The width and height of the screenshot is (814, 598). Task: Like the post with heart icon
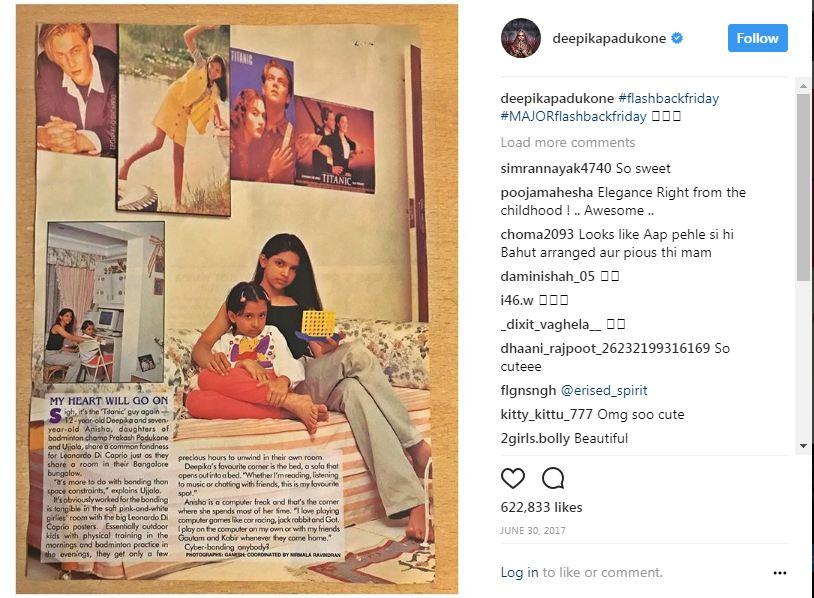pos(513,478)
